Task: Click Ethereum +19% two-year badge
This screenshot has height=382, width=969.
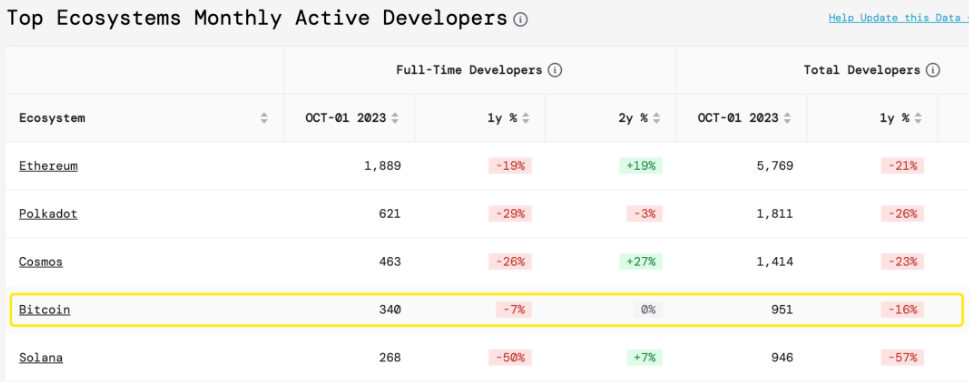Action: pos(641,166)
